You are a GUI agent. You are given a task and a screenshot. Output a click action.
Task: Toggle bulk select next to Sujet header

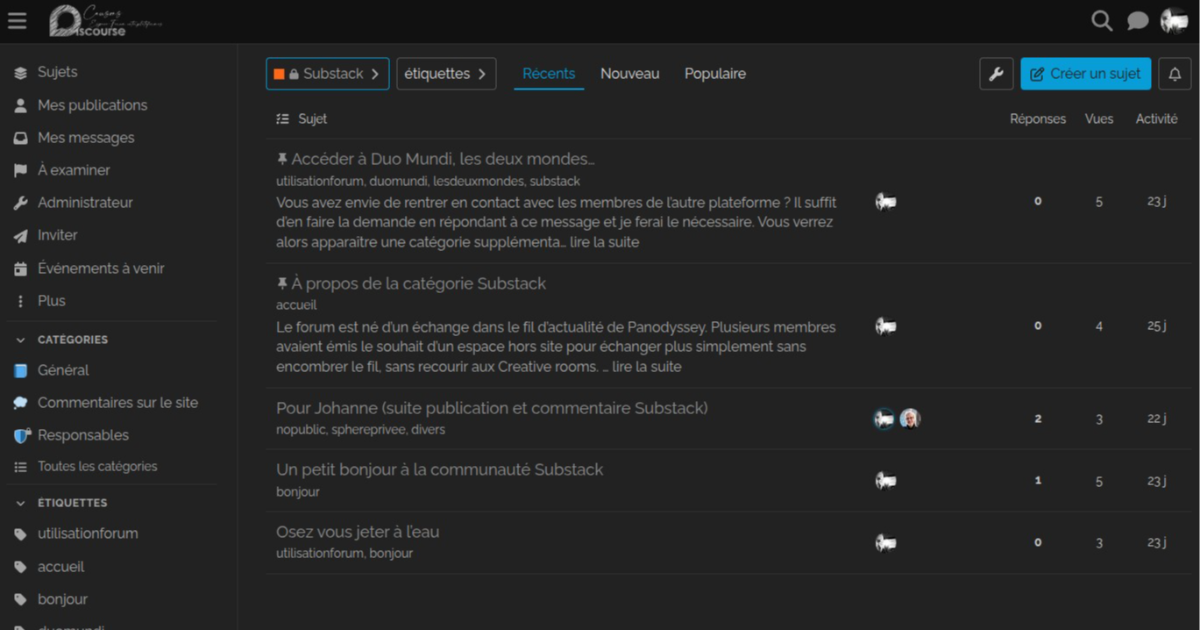tap(282, 119)
